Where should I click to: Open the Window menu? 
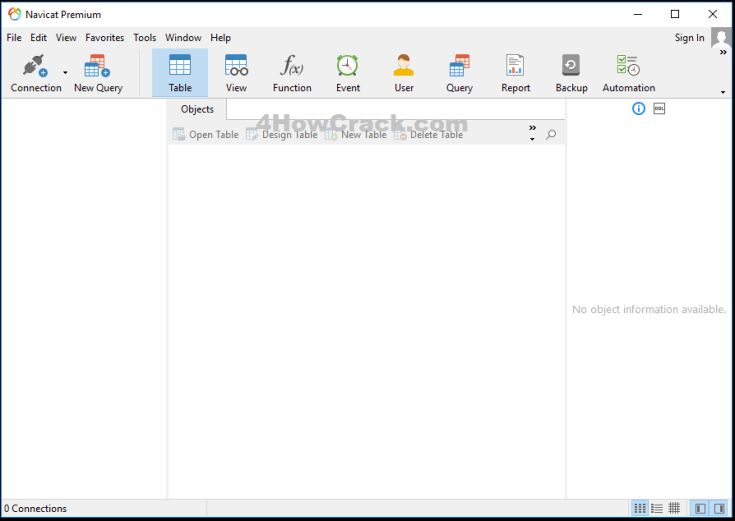click(x=183, y=38)
